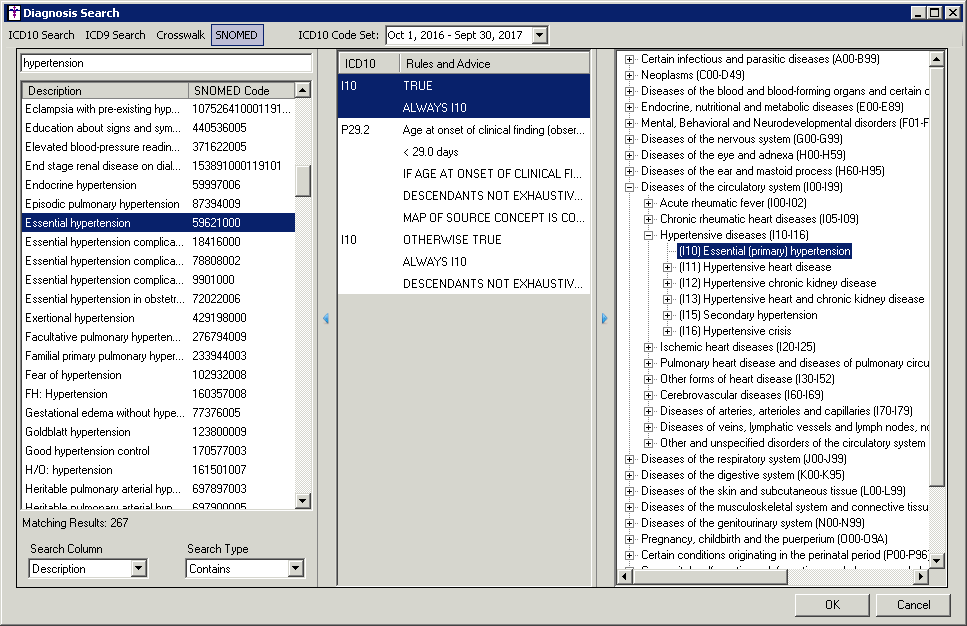
Task: Open the Search Type dropdown
Action: tap(295, 569)
